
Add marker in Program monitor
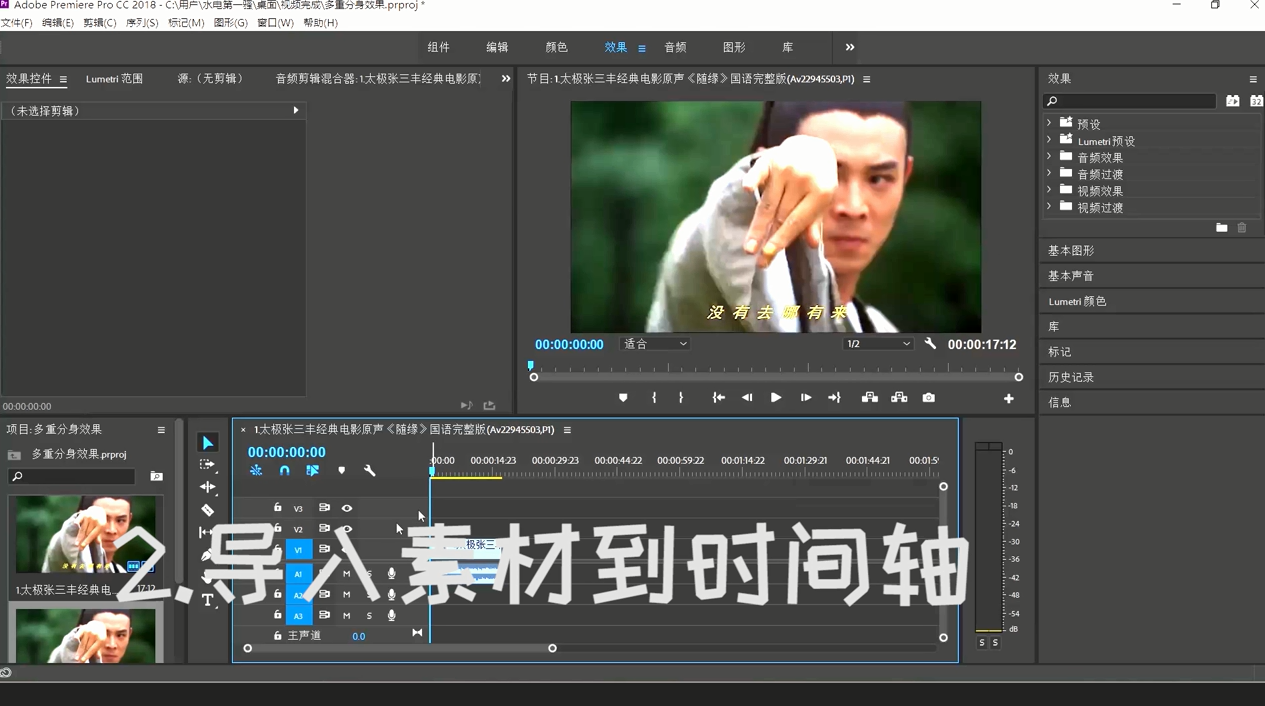(623, 398)
